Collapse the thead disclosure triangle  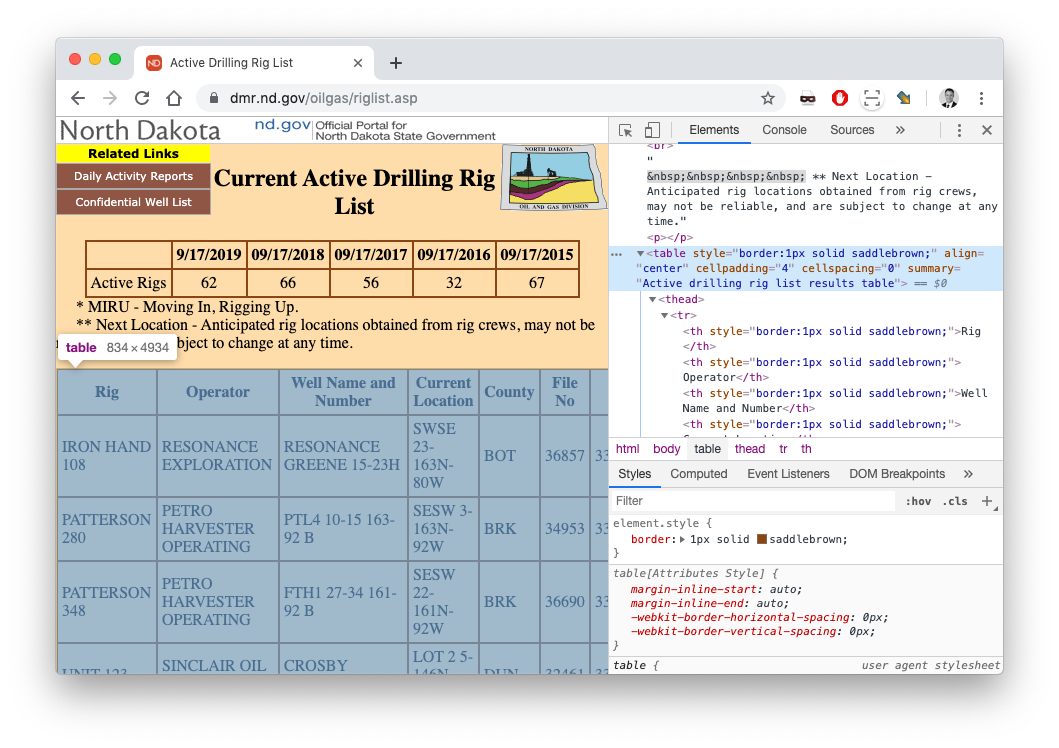pos(654,299)
